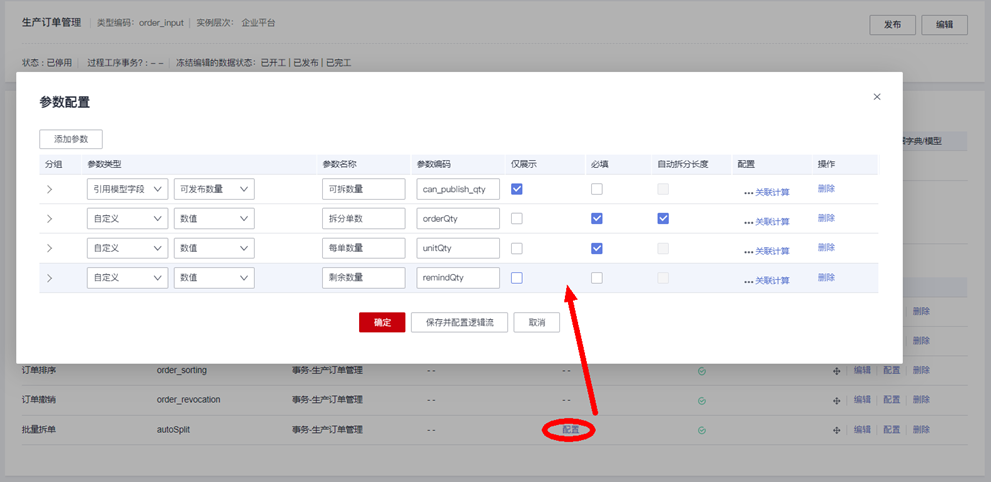Click the drag-move icon in 批量拆单 row
This screenshot has width=991, height=482.
(x=836, y=430)
